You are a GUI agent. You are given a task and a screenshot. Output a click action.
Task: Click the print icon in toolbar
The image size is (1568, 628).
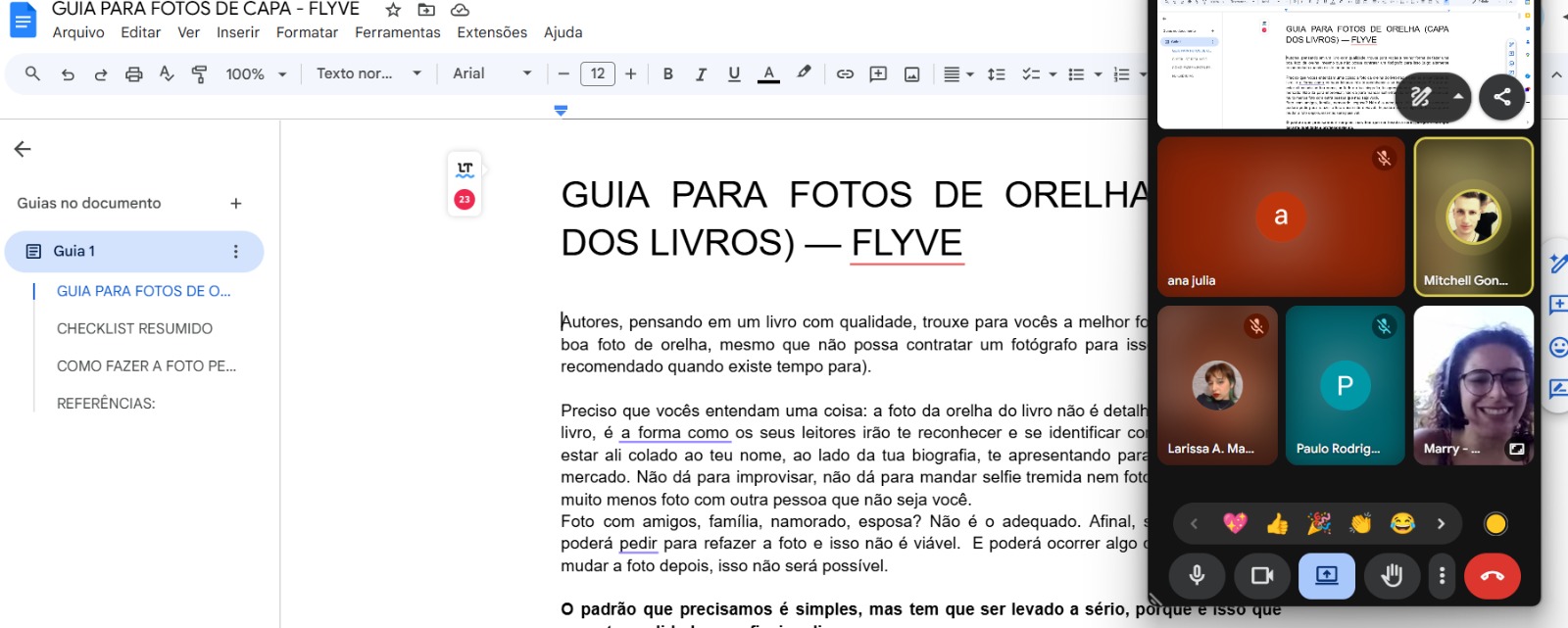point(133,74)
